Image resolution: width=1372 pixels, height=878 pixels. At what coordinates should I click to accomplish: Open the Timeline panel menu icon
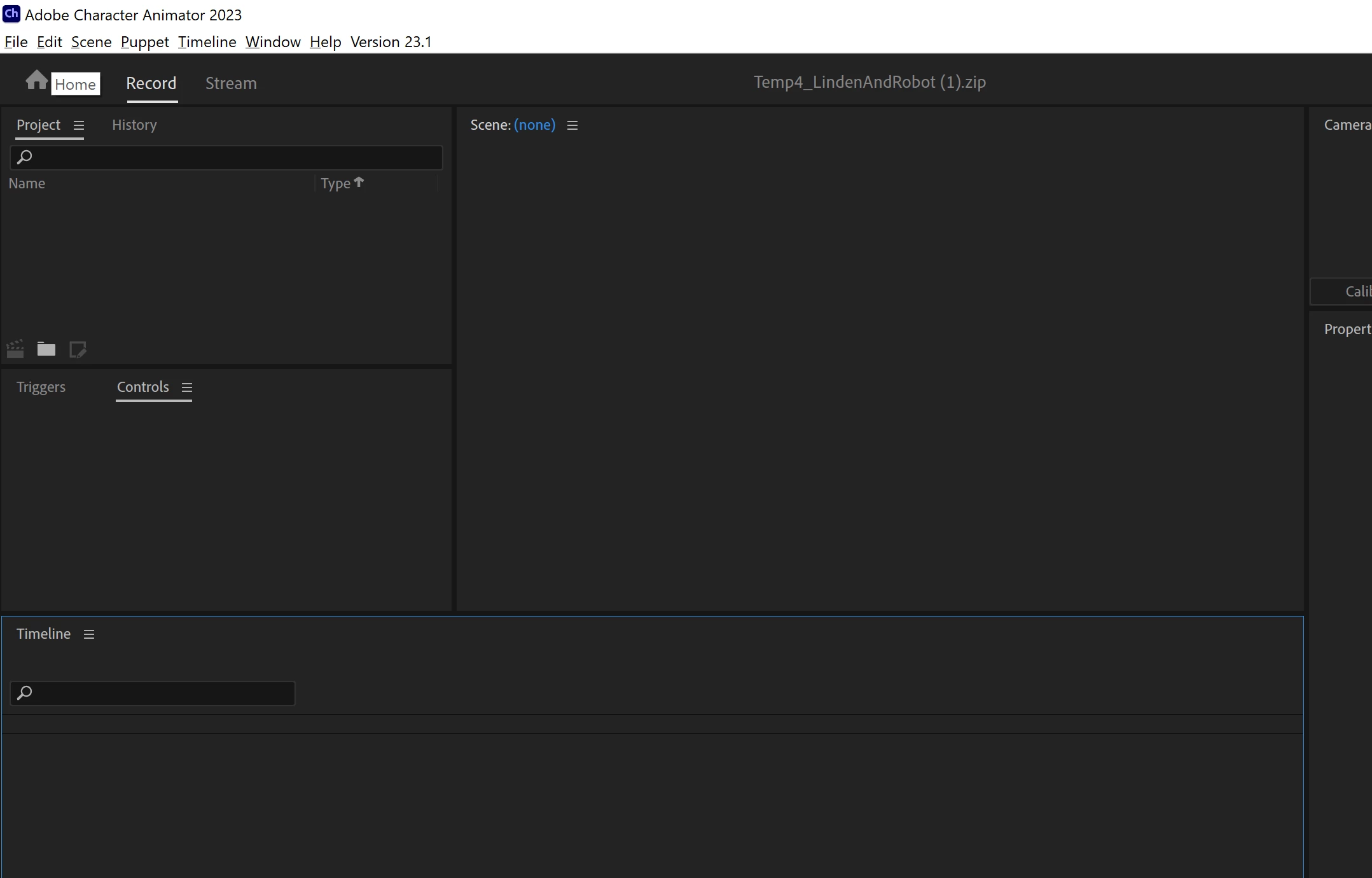(x=89, y=634)
